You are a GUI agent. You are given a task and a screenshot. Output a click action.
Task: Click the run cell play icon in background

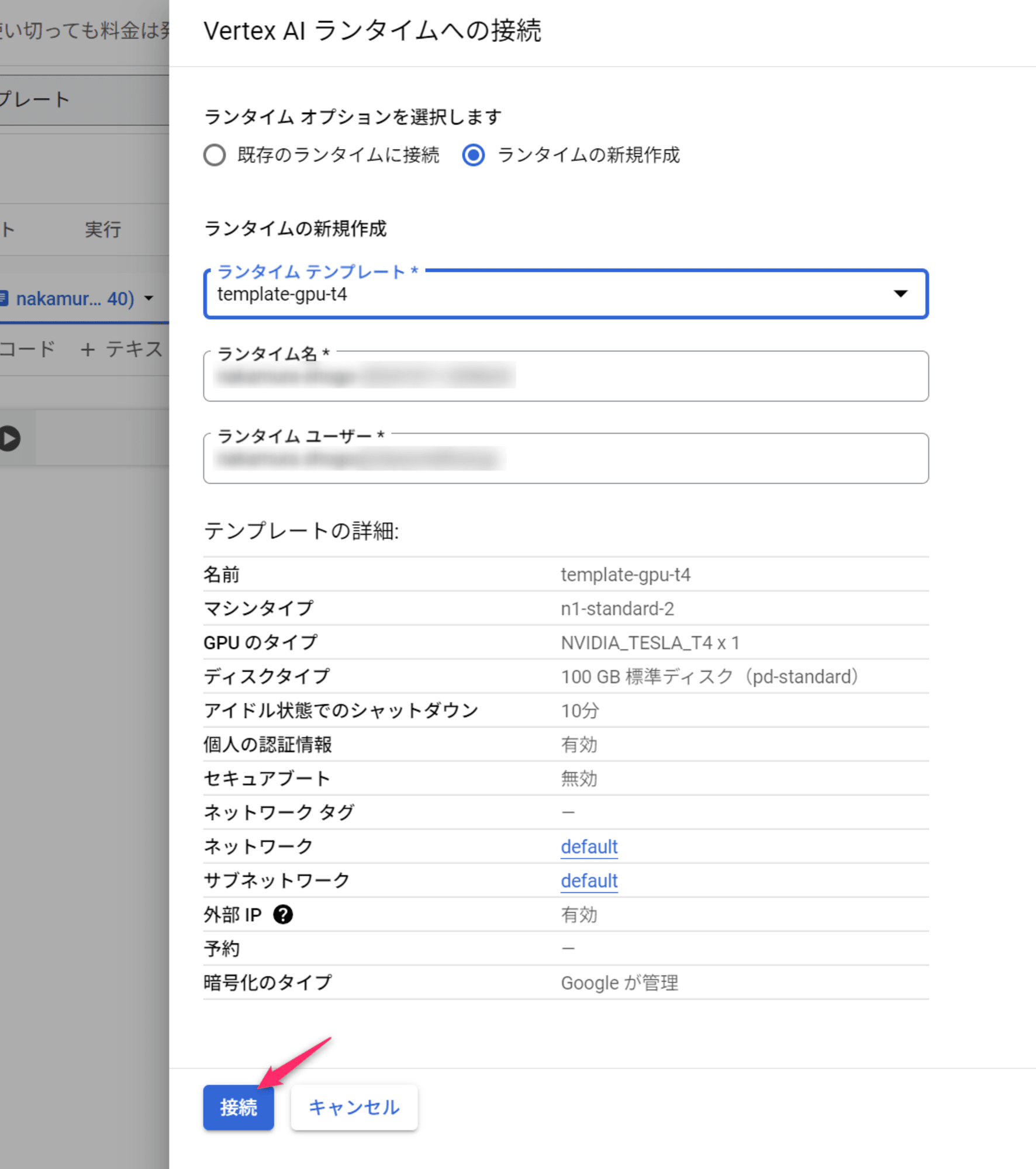[10, 438]
